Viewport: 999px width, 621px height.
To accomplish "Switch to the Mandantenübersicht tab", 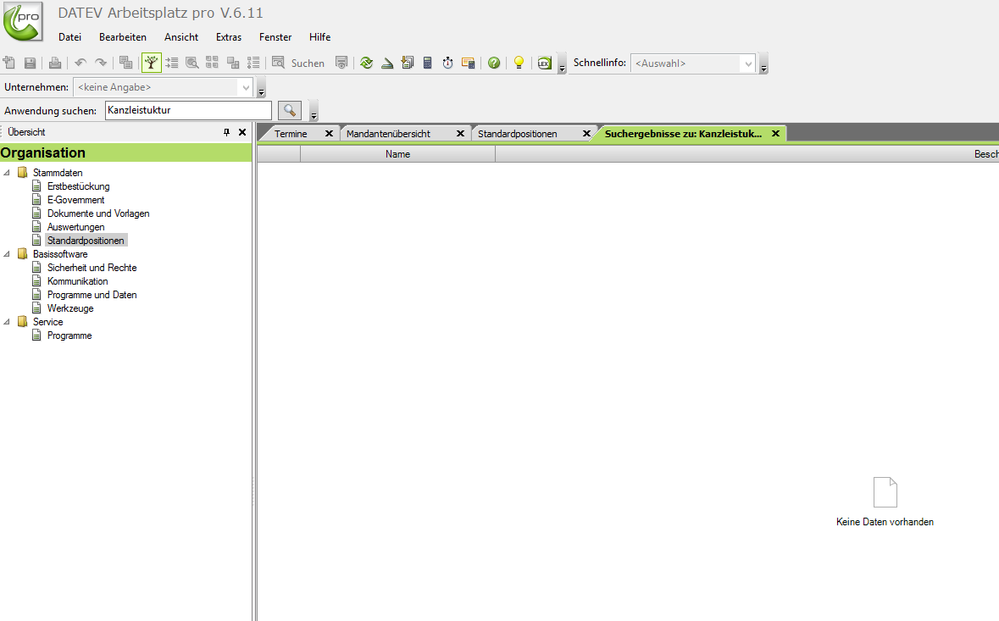I will [x=389, y=134].
